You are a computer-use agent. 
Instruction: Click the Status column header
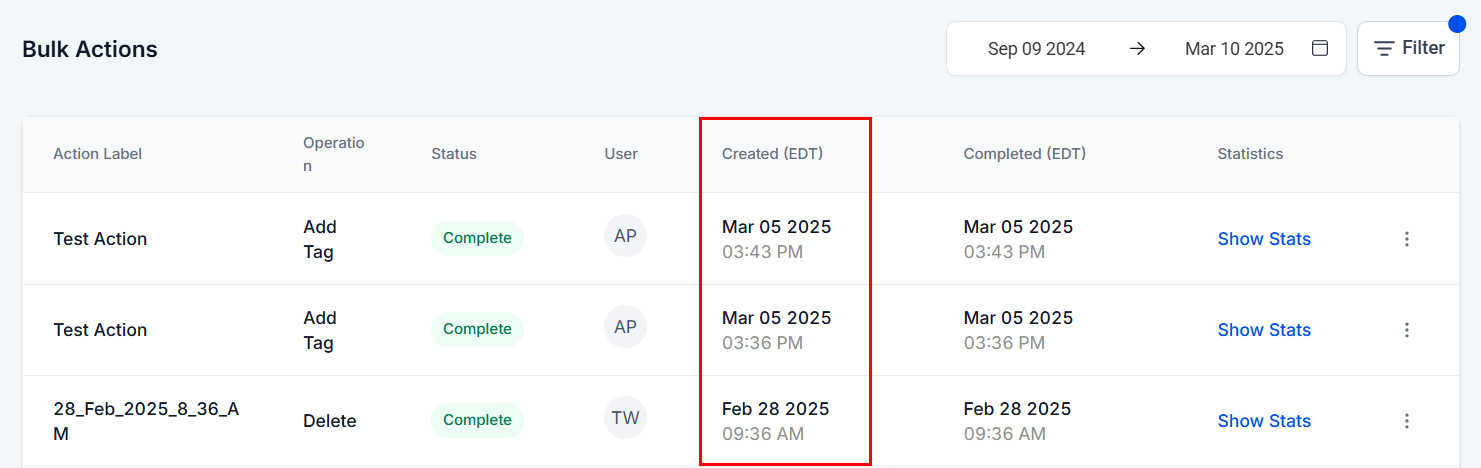[x=454, y=154]
